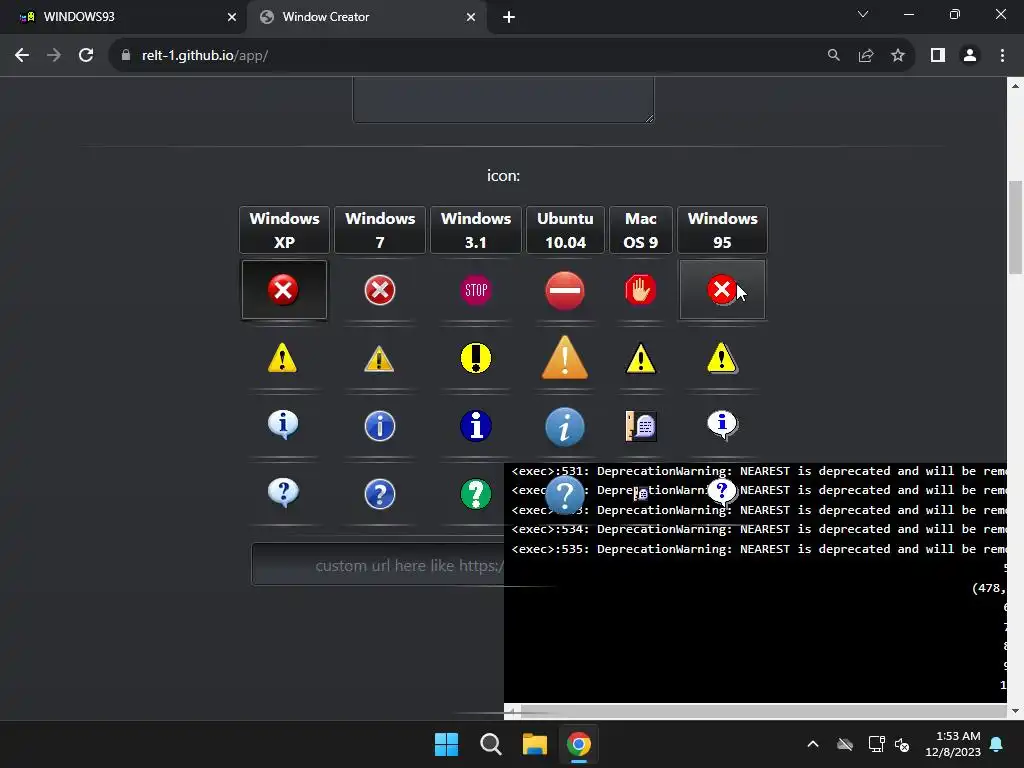Choose the Windows 3.1 green question icon
Screen dimensions: 1024x768
click(x=475, y=494)
